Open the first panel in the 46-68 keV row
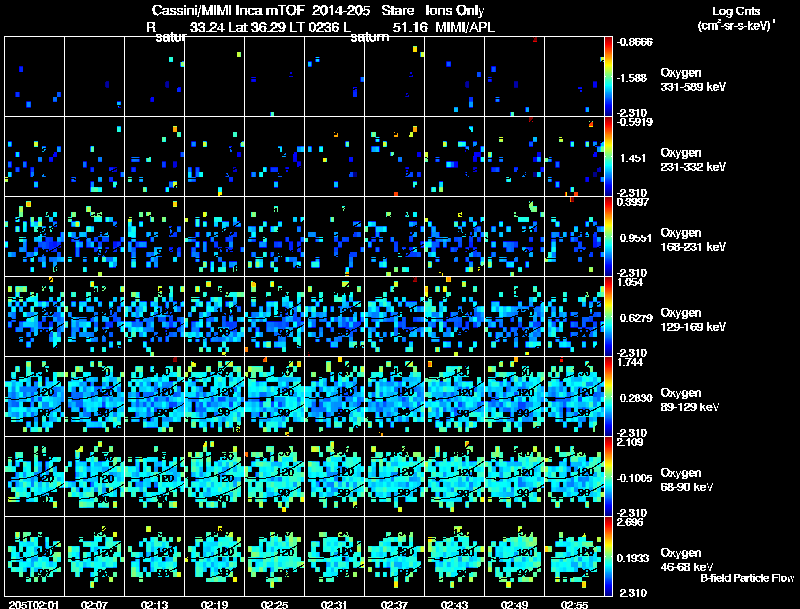This screenshot has width=800, height=609. tap(34, 556)
